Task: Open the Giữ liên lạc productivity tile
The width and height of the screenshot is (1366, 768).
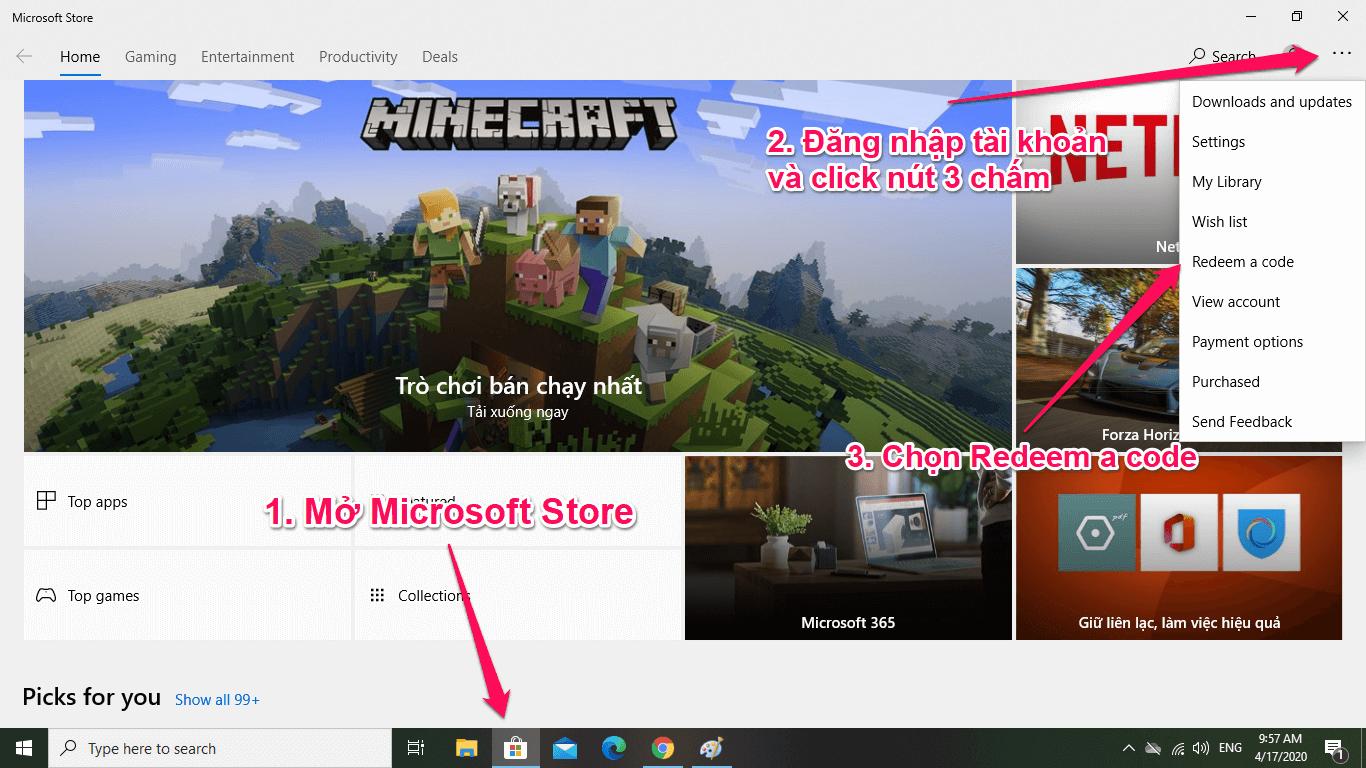Action: pos(1179,548)
